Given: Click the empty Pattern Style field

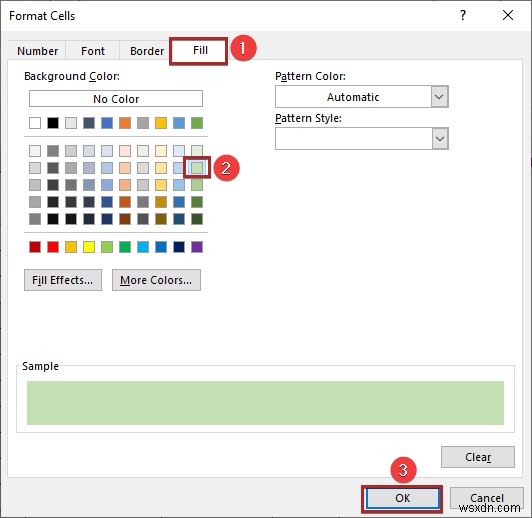Looking at the screenshot, I should click(x=353, y=138).
